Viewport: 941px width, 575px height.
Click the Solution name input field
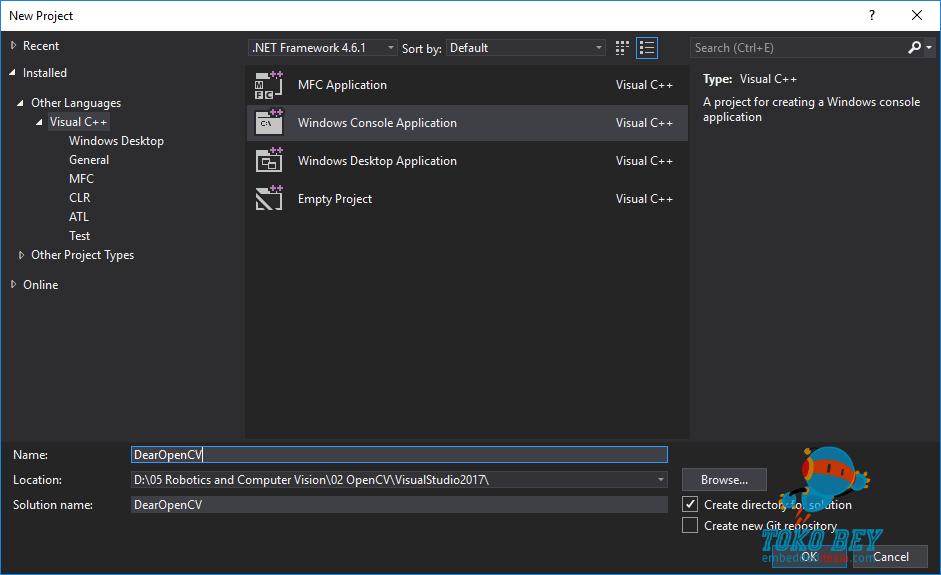399,504
